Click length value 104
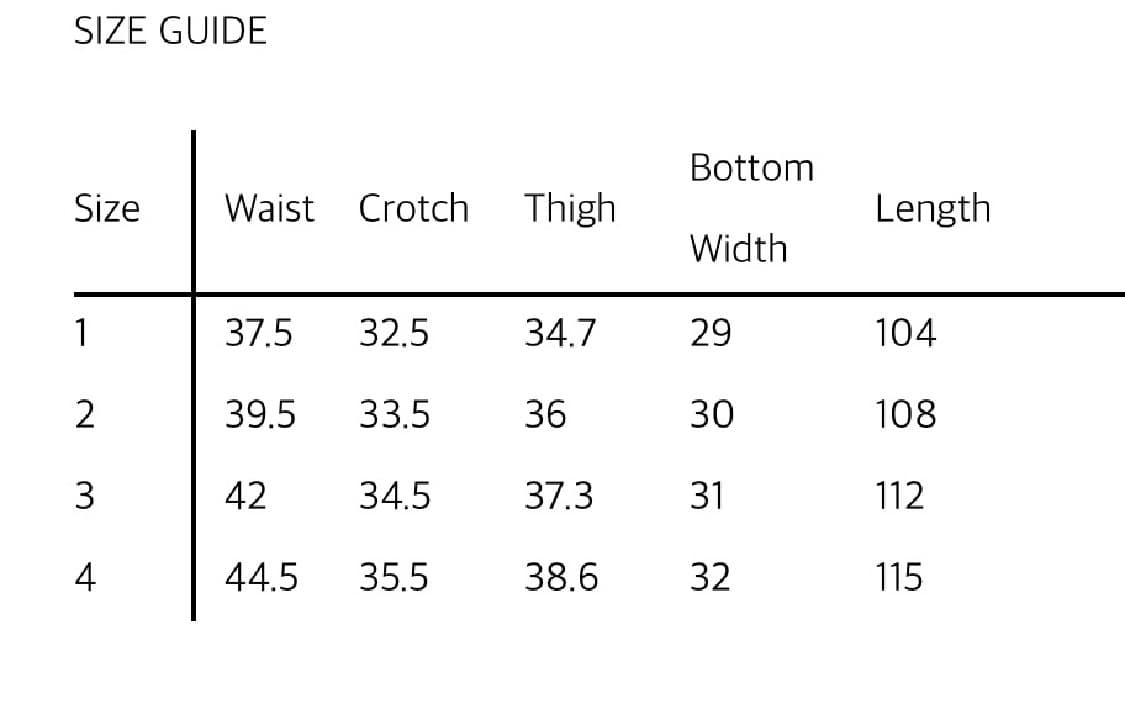This screenshot has height=707, width=1125. pos(905,333)
